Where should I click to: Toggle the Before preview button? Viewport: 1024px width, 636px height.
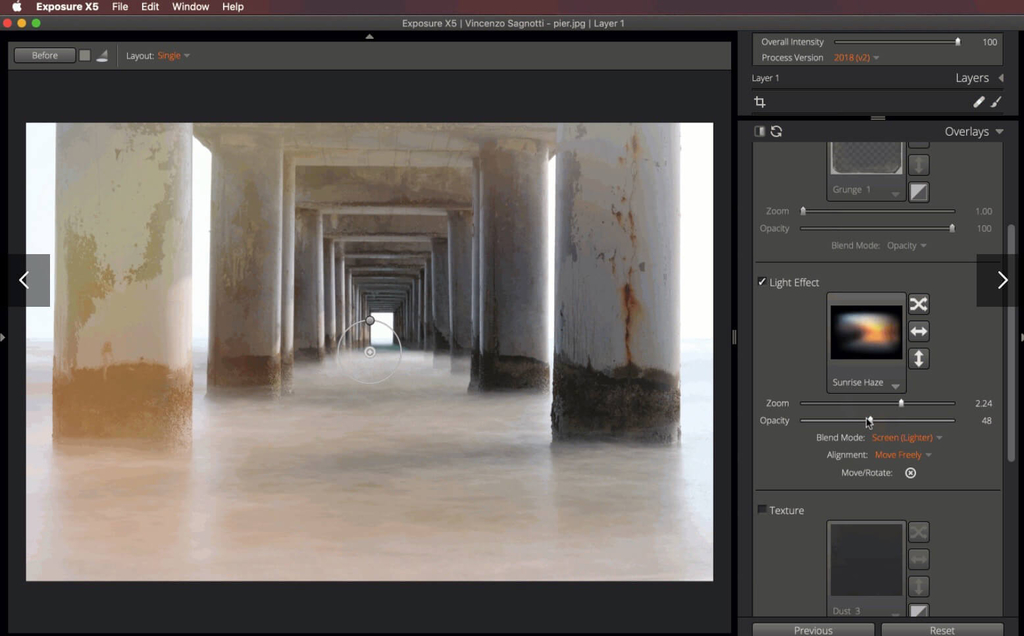[x=44, y=55]
